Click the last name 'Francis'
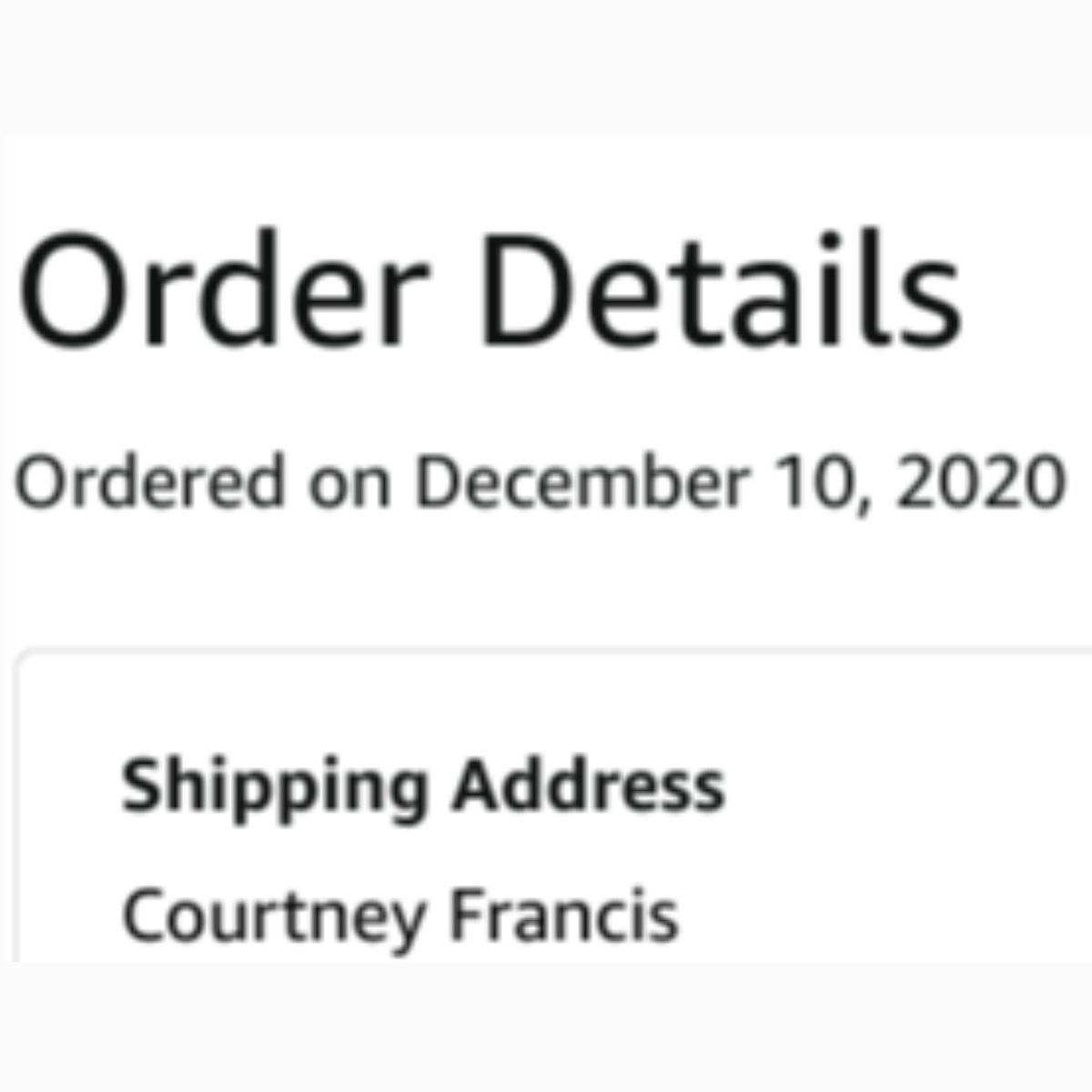 [x=564, y=915]
